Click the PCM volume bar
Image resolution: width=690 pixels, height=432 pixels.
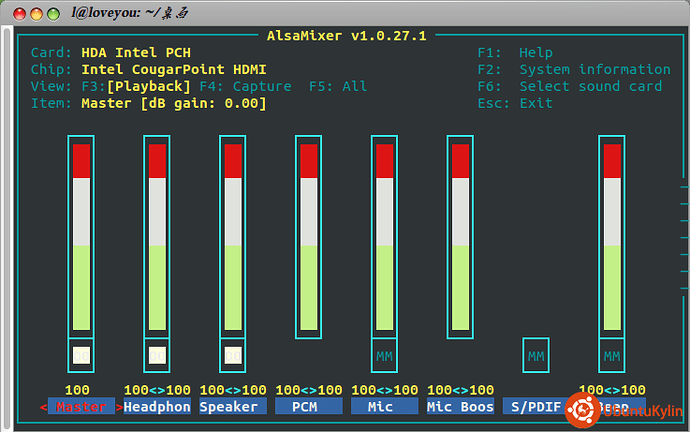point(308,237)
